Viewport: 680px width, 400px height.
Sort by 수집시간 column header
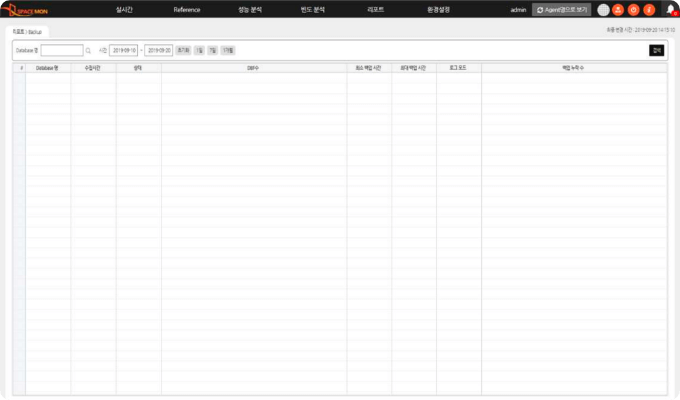[x=93, y=68]
